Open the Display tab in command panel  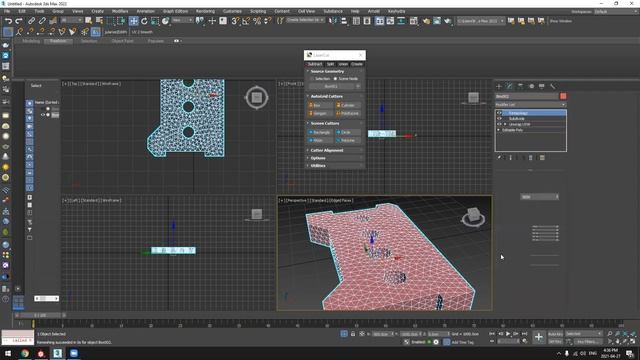tap(542, 86)
